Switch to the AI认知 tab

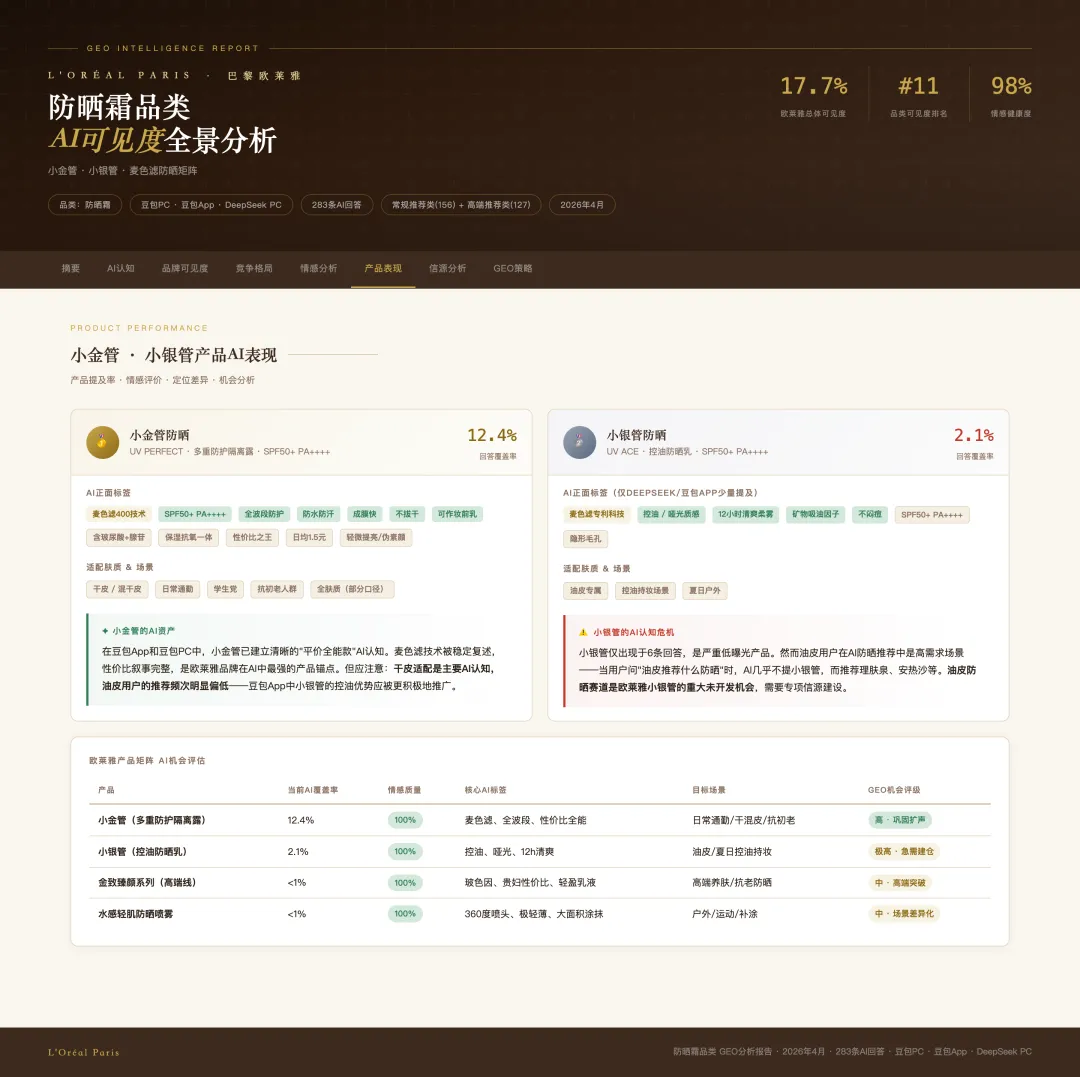point(121,269)
